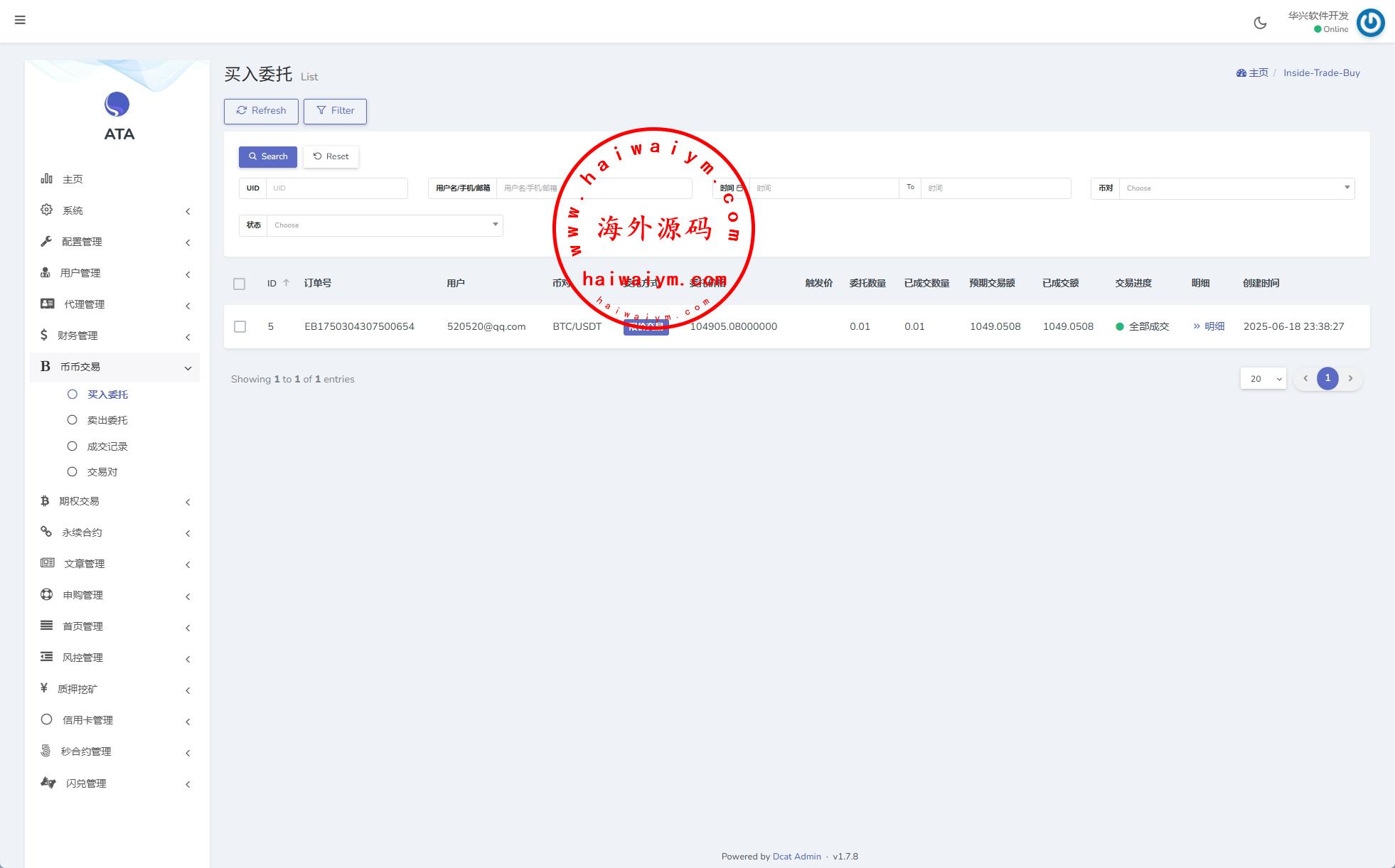Click the 永续合约 link icon
This screenshot has height=868, width=1395.
pos(46,532)
